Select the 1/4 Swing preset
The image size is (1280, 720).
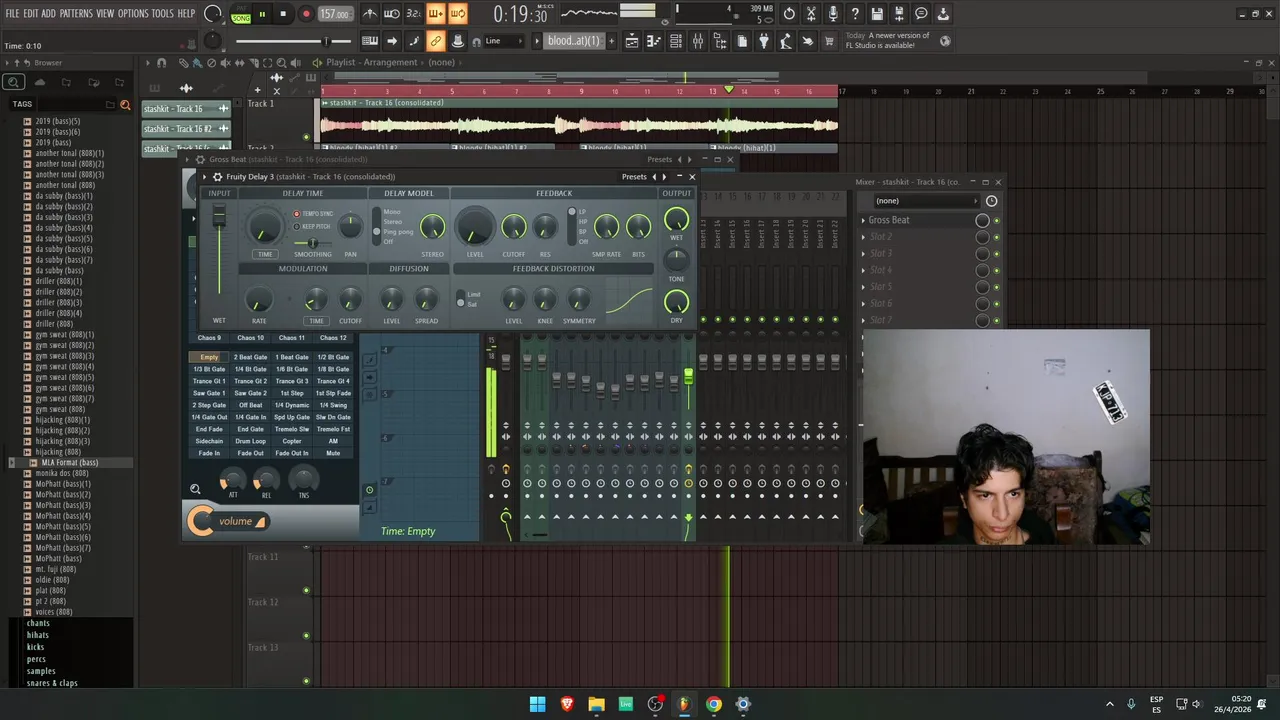coord(333,405)
